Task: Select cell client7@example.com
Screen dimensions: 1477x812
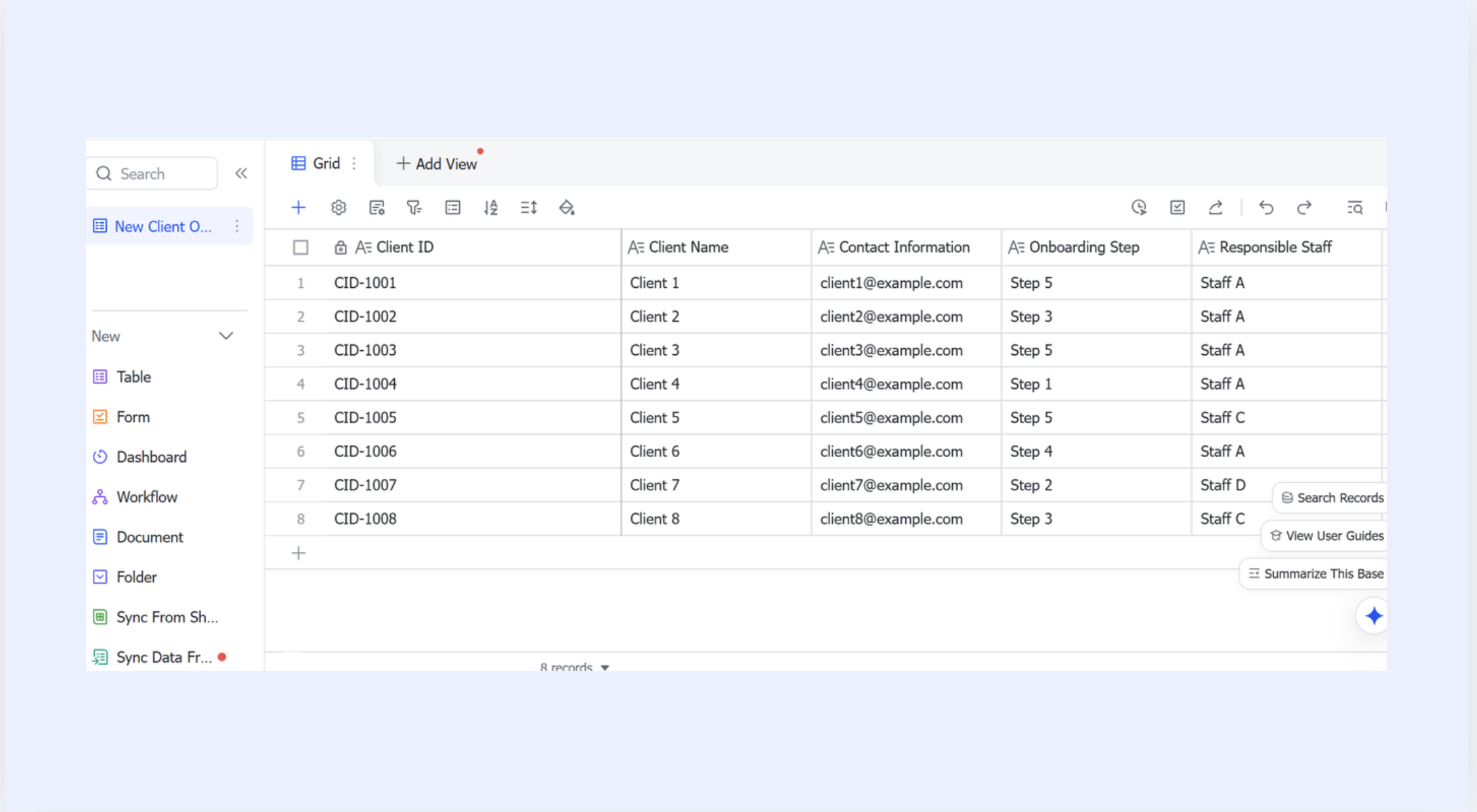Action: click(906, 485)
